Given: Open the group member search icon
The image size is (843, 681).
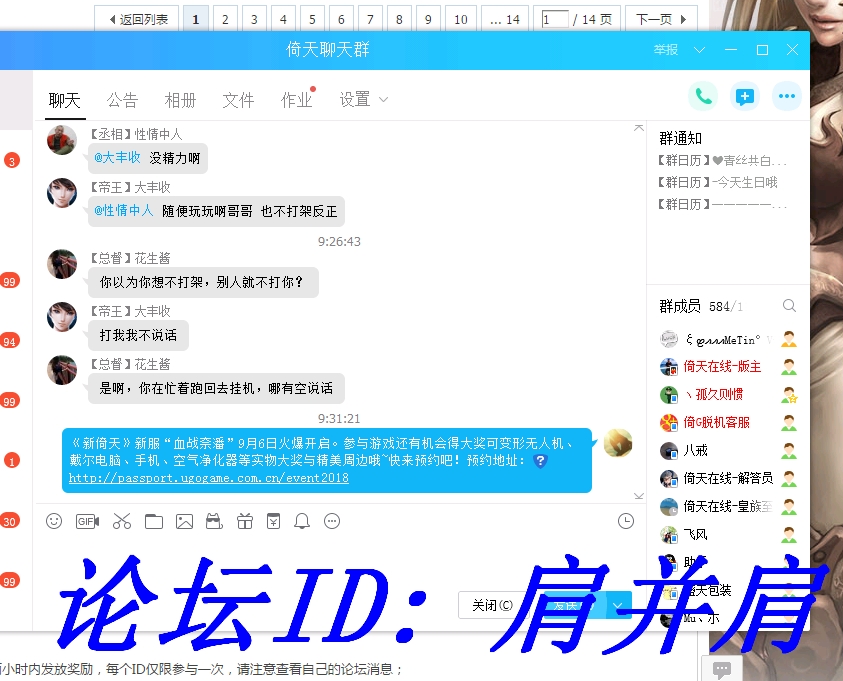Looking at the screenshot, I should pos(789,306).
